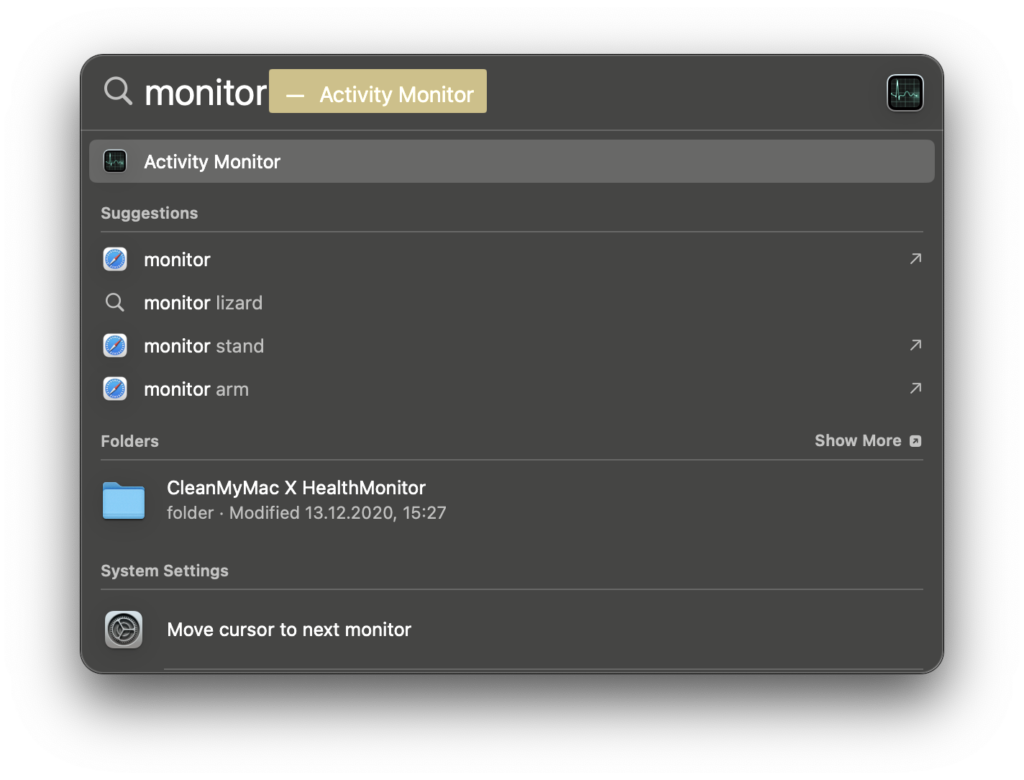Open the arrow at right of "monitor stand"
This screenshot has width=1024, height=780.
click(914, 346)
